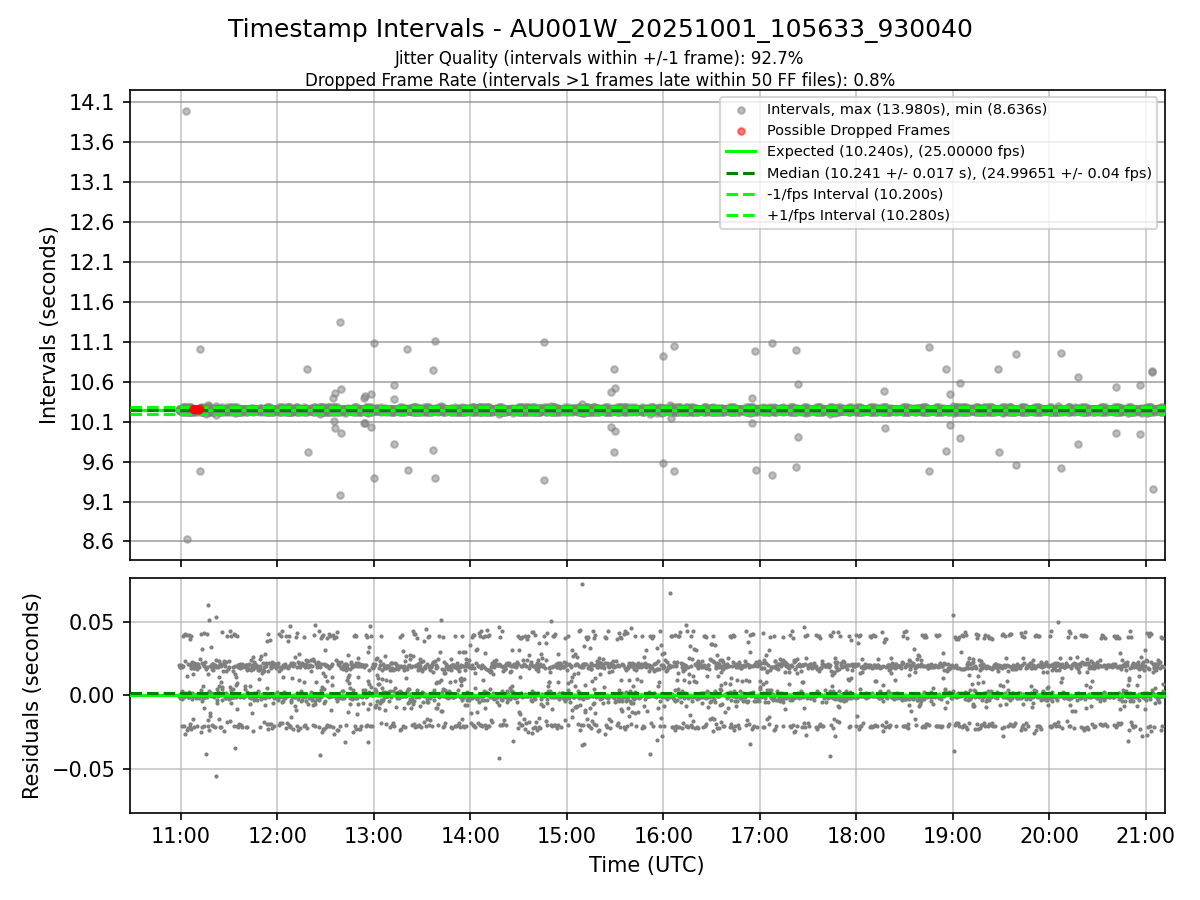Click the solid green line sample beside the legend "Expected" entry
Image resolution: width=1200 pixels, height=900 pixels.
(x=741, y=152)
